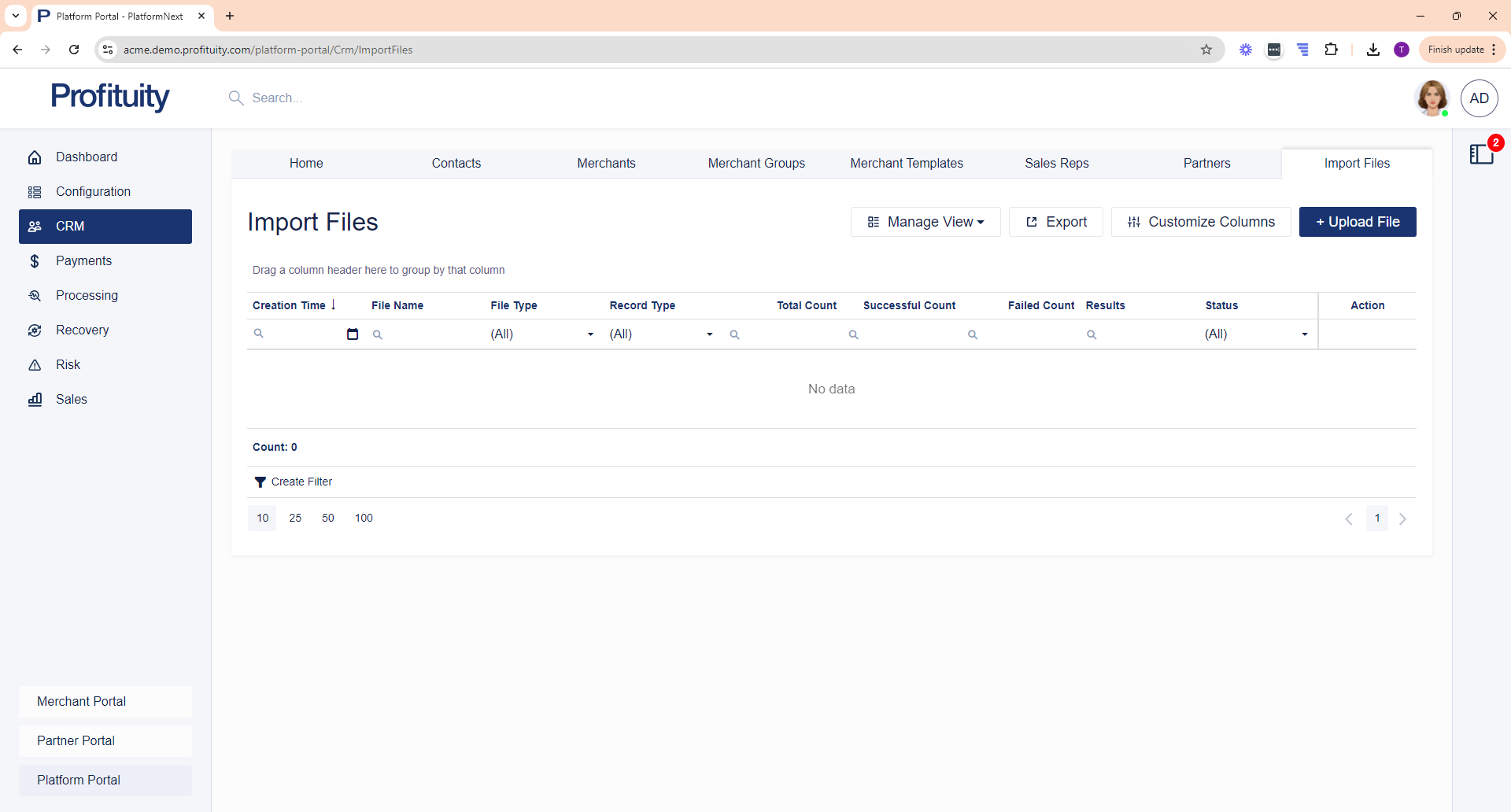Open browser extensions puzzle icon
Screen dimensions: 1511x812
(x=1331, y=50)
